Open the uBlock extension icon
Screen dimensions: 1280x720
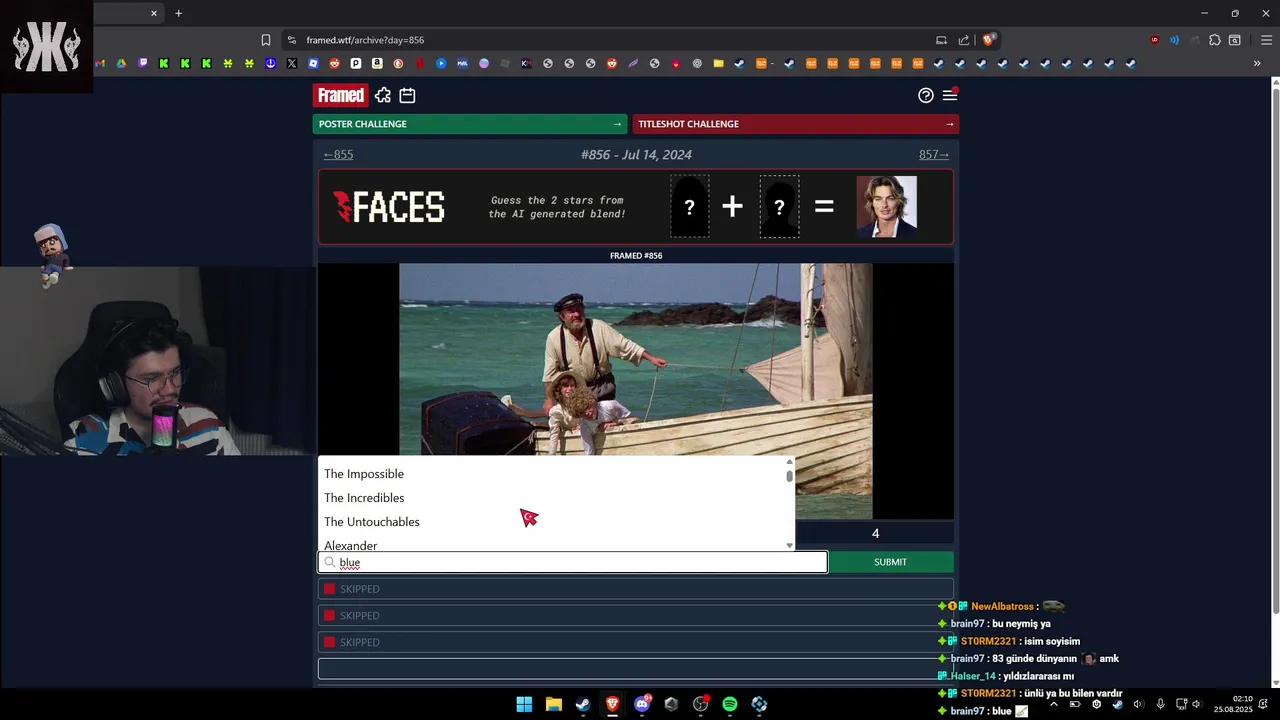point(1154,40)
